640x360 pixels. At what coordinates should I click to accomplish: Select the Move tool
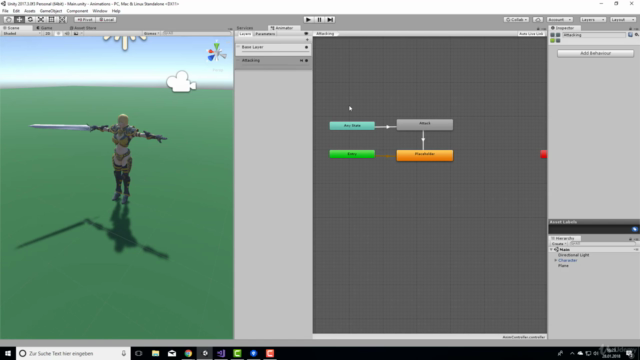[19, 20]
